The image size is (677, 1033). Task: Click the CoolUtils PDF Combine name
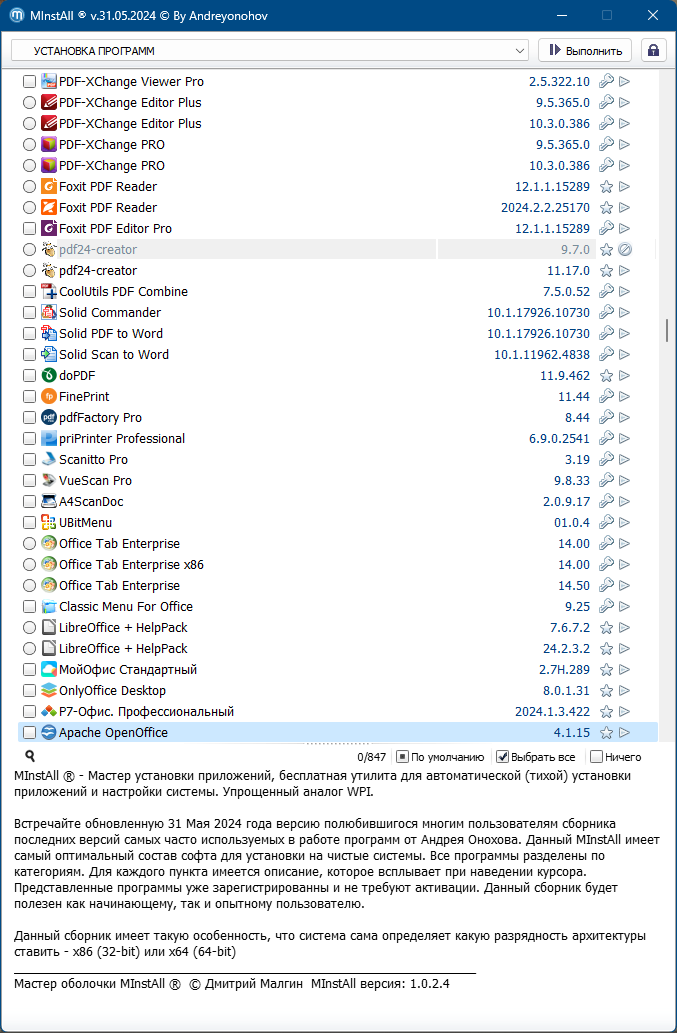pos(123,291)
